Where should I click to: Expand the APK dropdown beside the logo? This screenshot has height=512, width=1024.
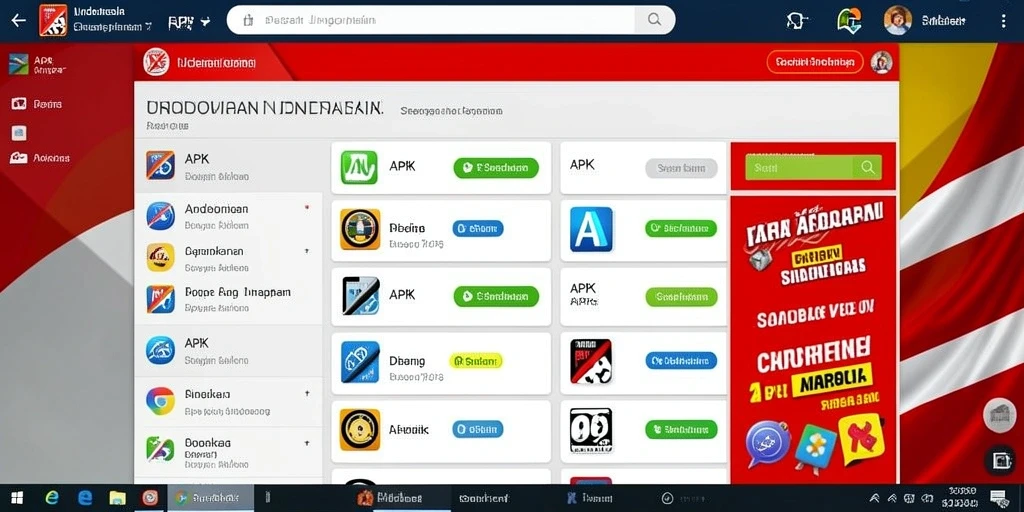[x=189, y=22]
